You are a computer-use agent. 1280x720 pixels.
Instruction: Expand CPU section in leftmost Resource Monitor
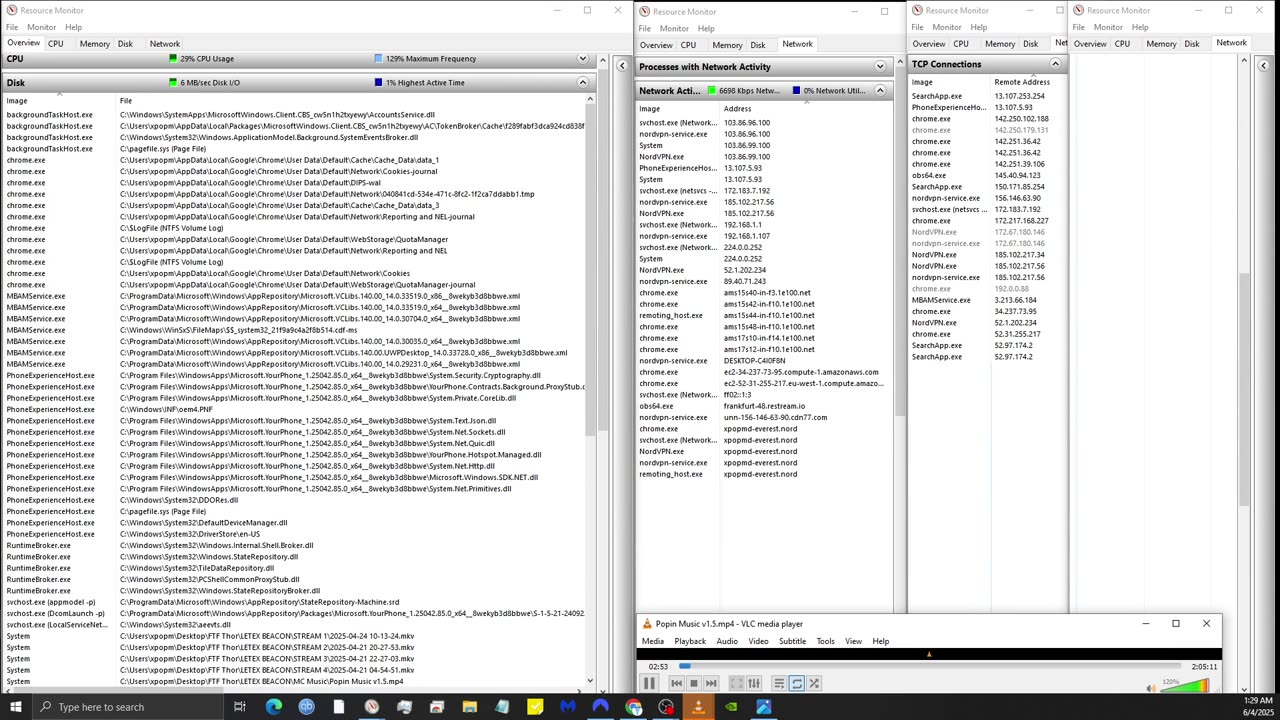pyautogui.click(x=582, y=59)
